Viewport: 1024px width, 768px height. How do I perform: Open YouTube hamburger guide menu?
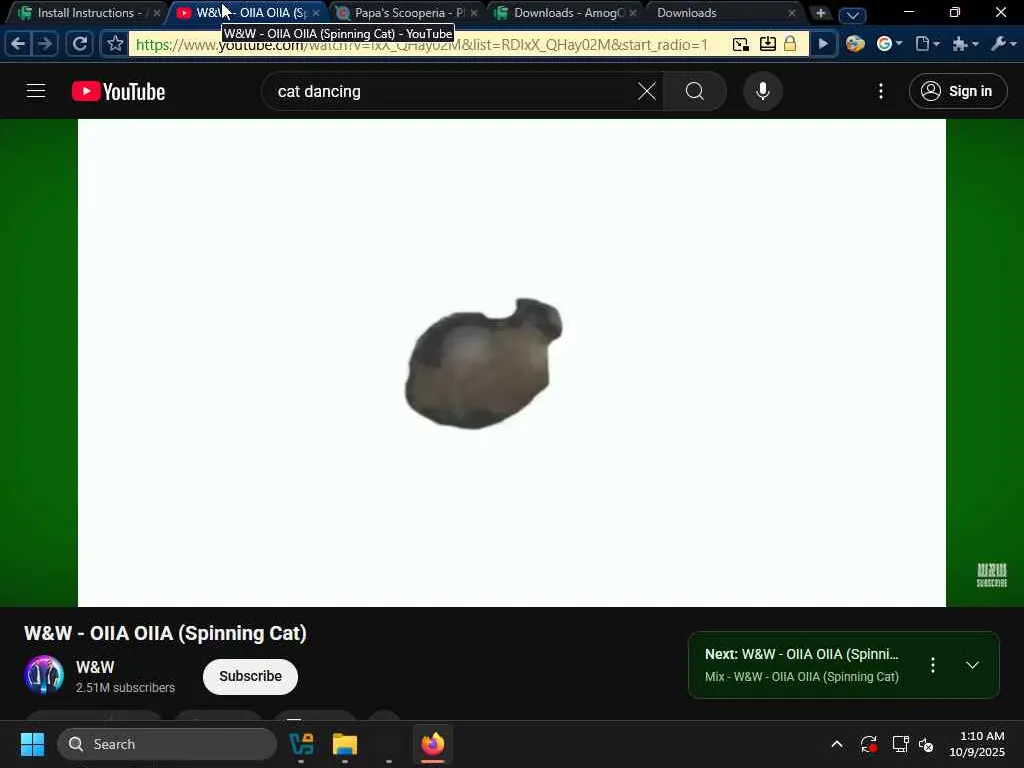36,91
